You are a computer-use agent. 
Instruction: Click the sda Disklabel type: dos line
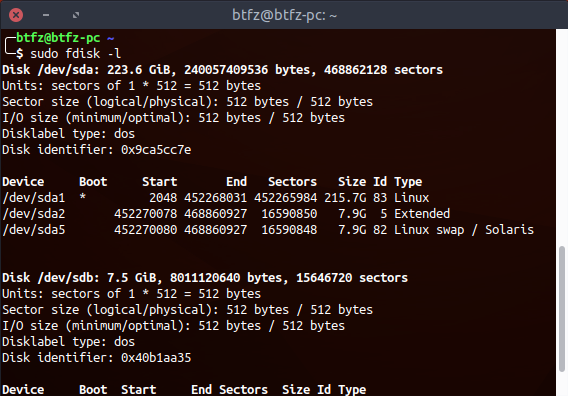click(68, 134)
